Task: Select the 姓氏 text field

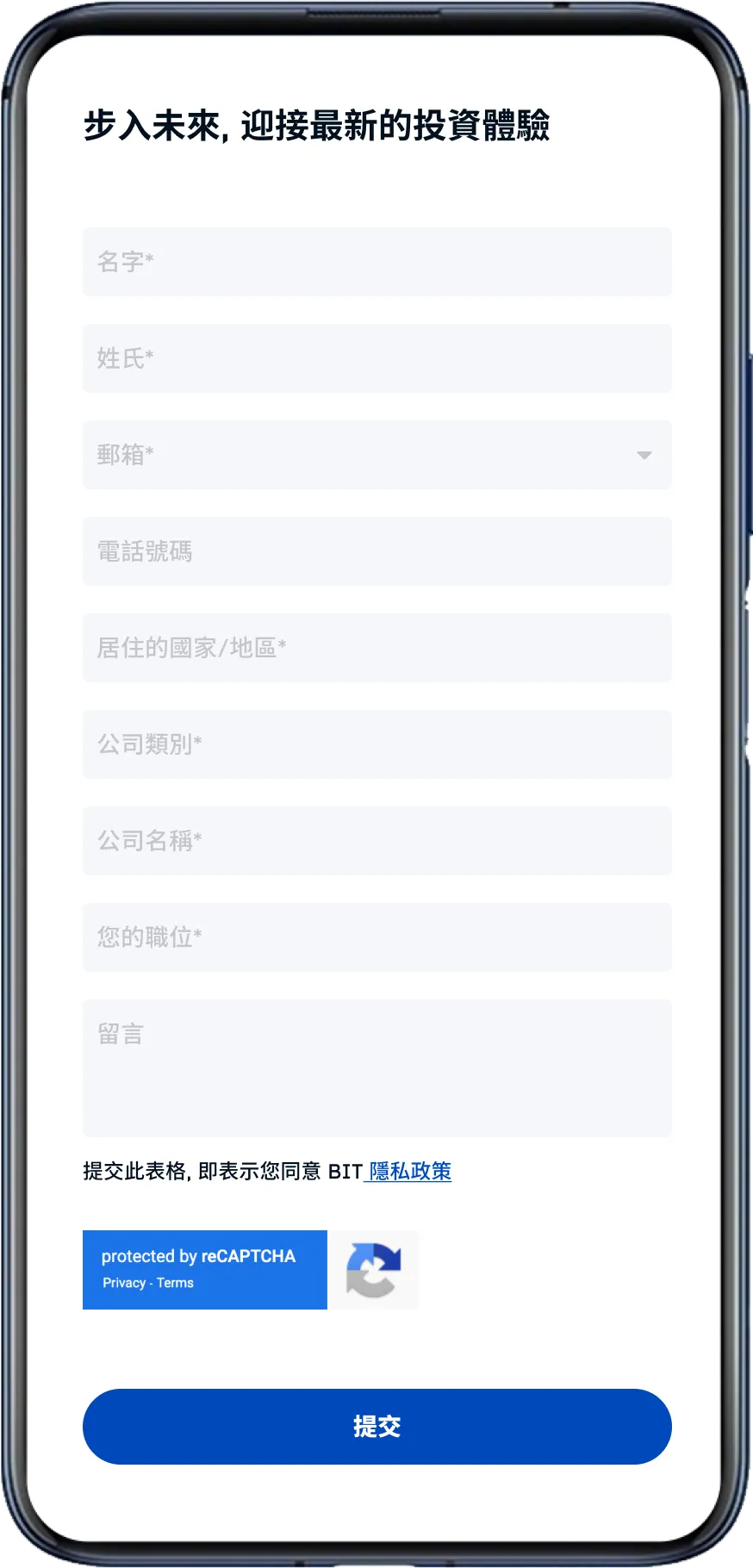Action: point(377,358)
